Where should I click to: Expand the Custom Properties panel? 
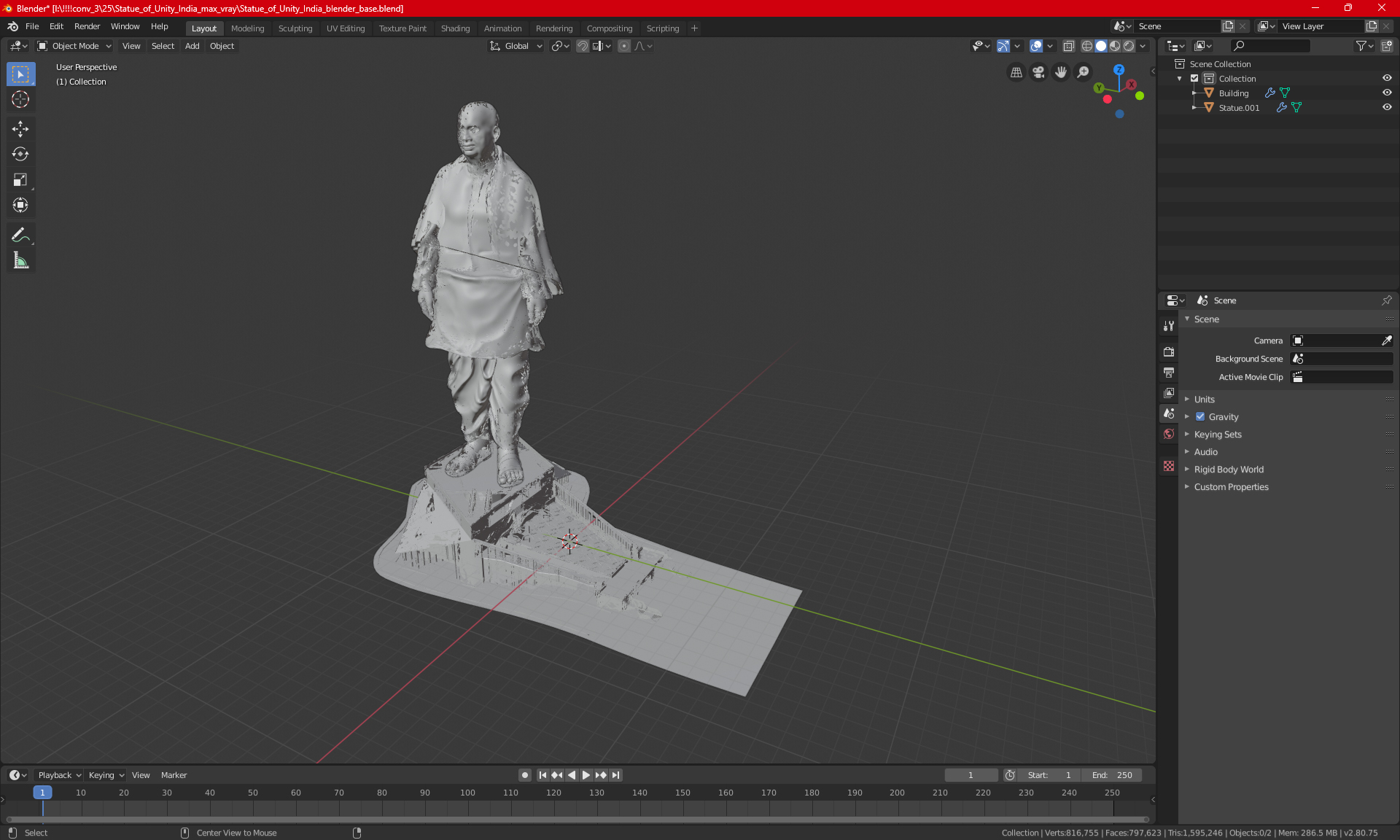(1231, 487)
